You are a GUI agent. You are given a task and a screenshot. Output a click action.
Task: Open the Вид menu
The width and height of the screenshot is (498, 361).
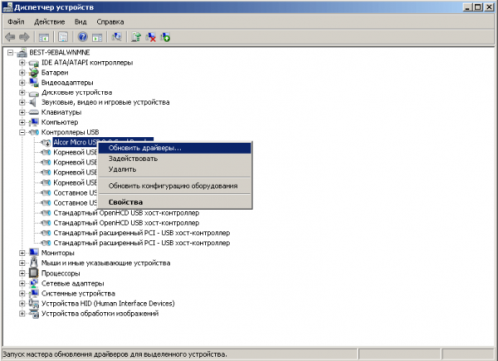click(x=81, y=22)
